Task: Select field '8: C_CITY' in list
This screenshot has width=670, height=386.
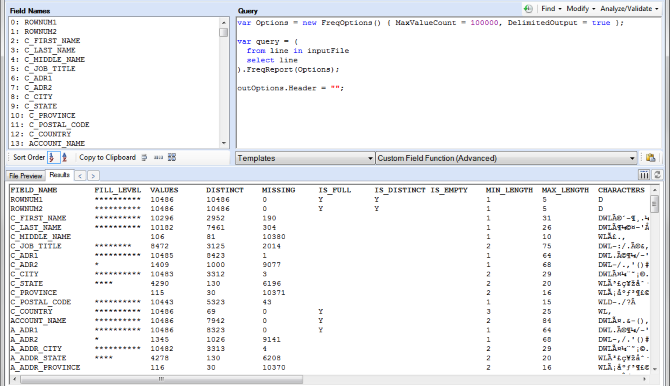Action: (31, 97)
